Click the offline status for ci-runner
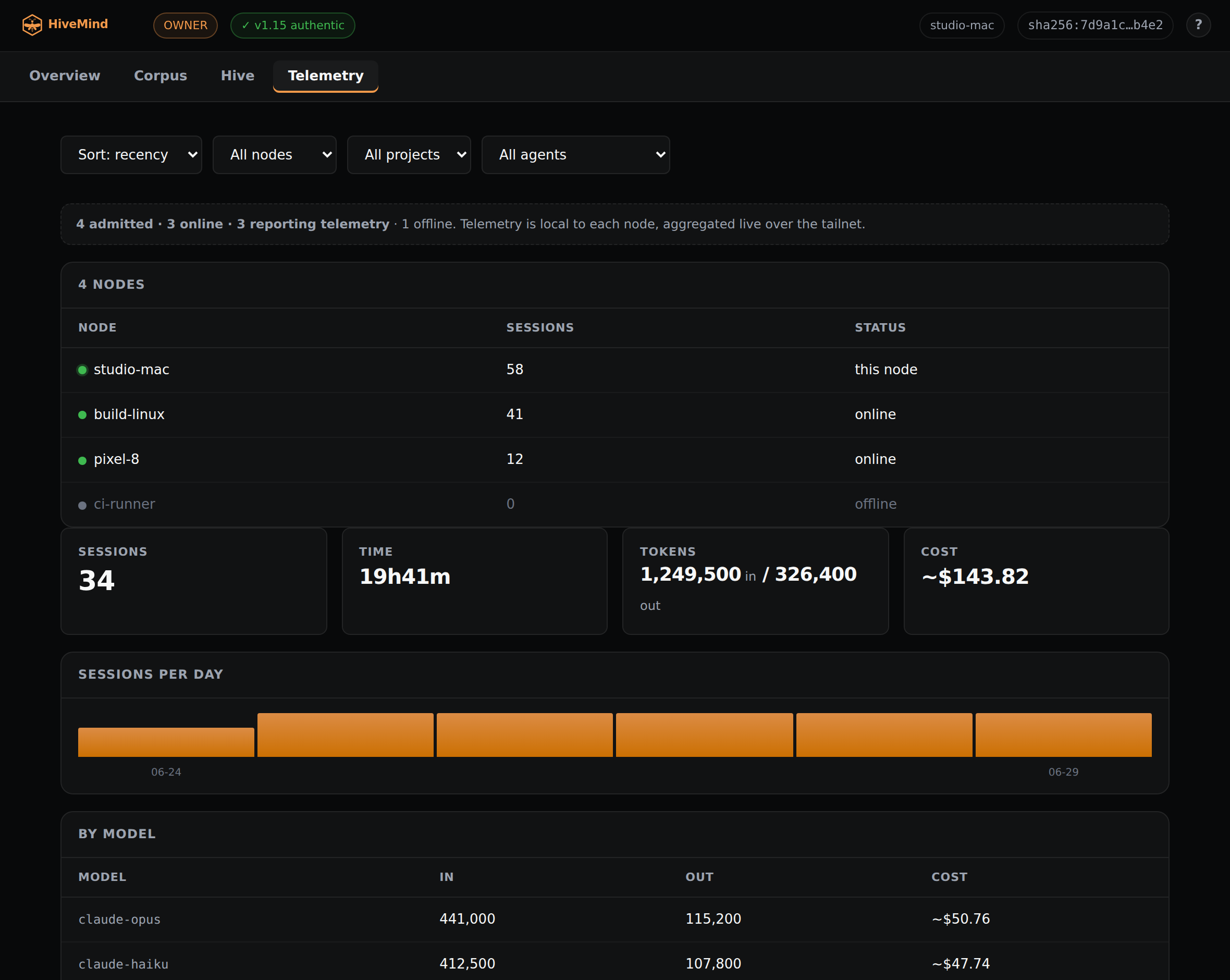The width and height of the screenshot is (1230, 980). coord(876,504)
